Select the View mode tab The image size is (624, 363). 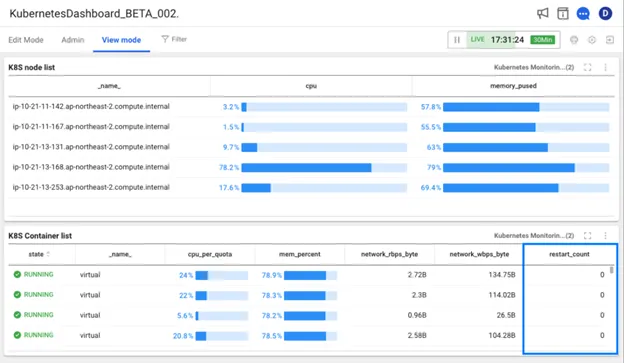pyautogui.click(x=121, y=40)
